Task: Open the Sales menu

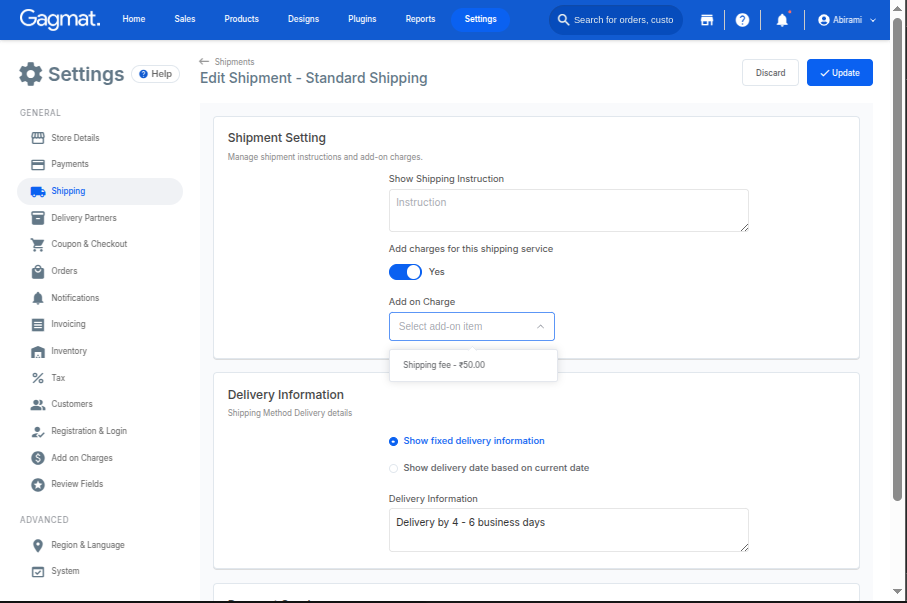Action: point(185,19)
